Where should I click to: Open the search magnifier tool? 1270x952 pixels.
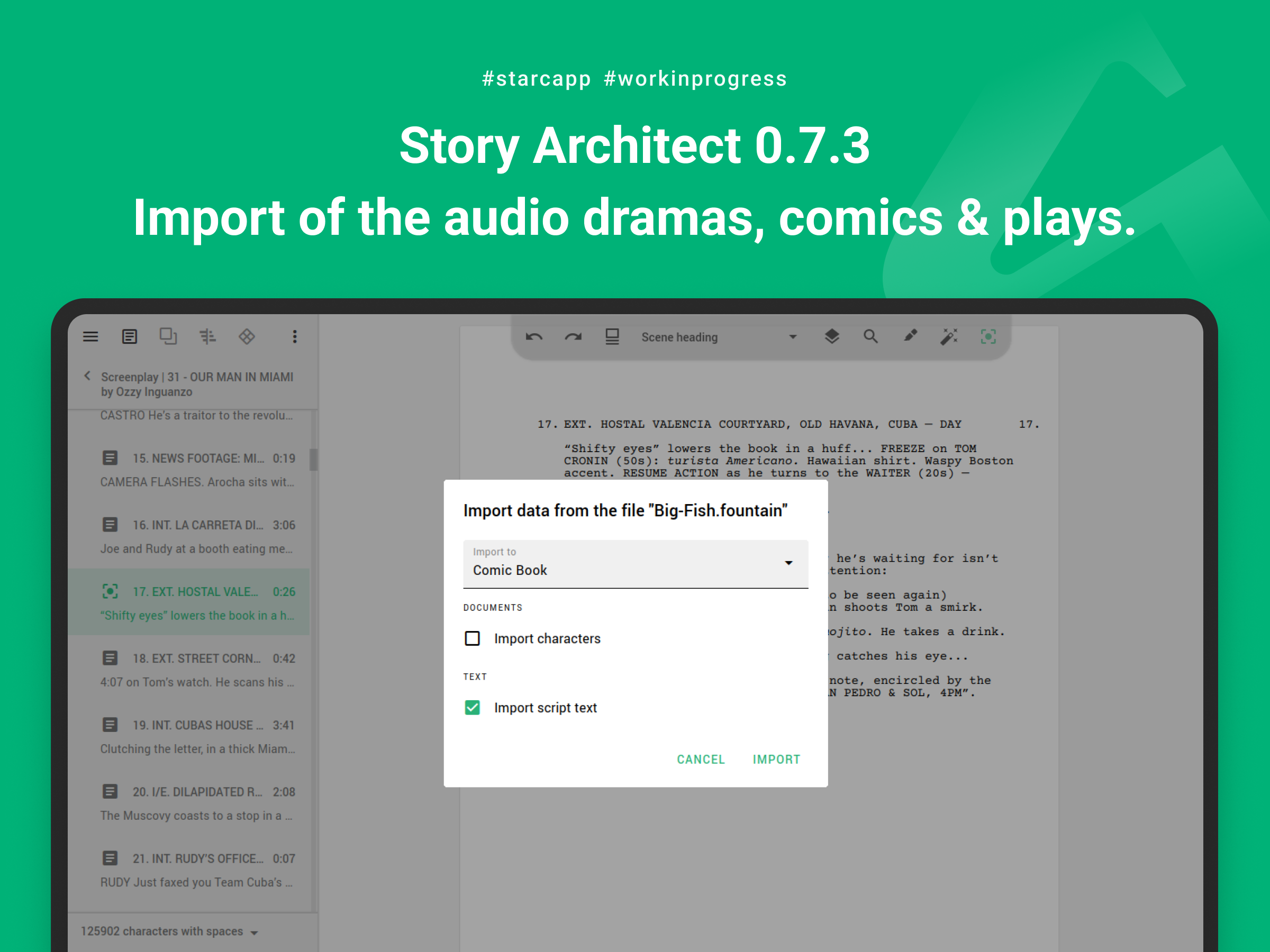(x=870, y=337)
